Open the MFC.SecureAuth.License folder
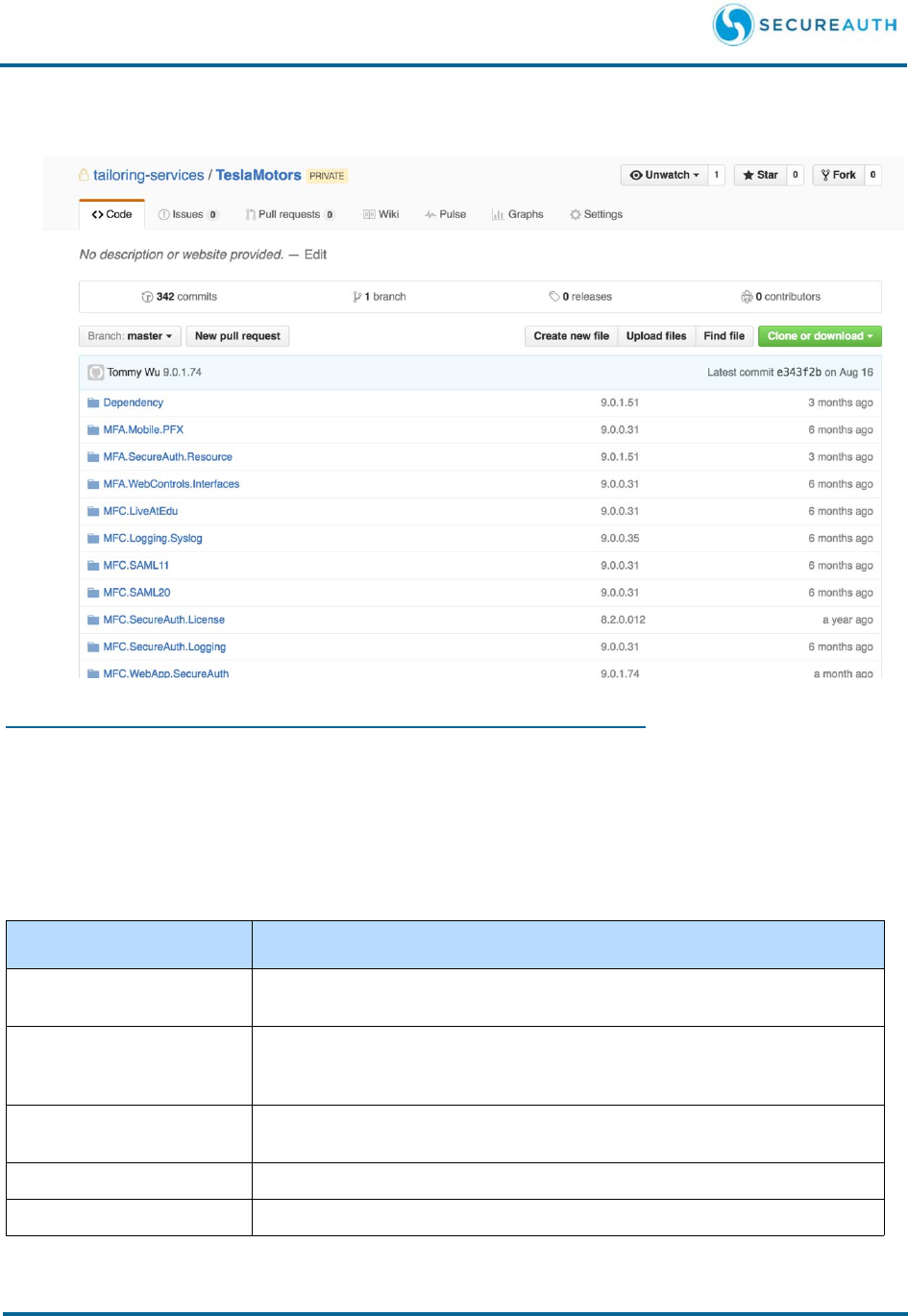Screen dimensions: 908x1316 (x=164, y=620)
